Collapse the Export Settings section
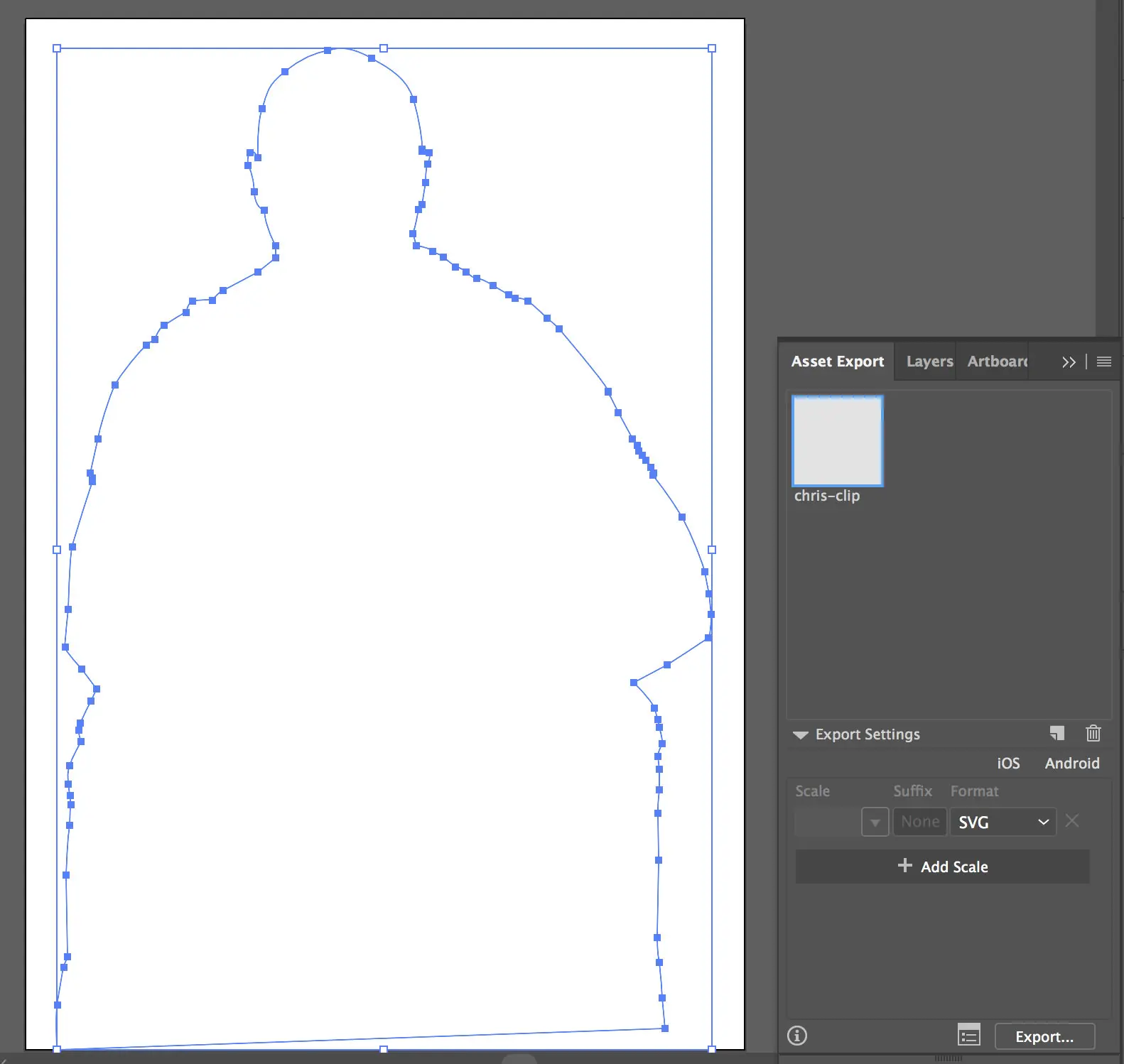The width and height of the screenshot is (1124, 1064). pos(800,734)
